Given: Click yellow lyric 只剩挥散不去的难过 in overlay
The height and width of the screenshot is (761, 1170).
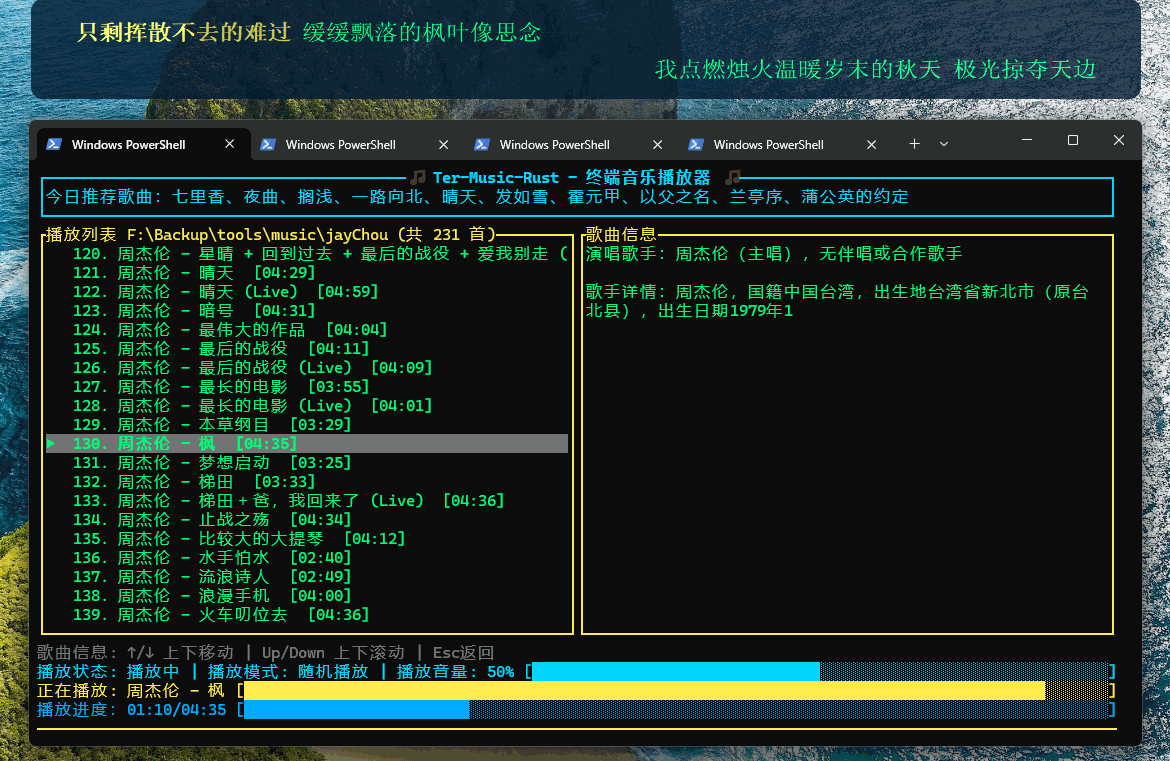Looking at the screenshot, I should click(x=184, y=32).
